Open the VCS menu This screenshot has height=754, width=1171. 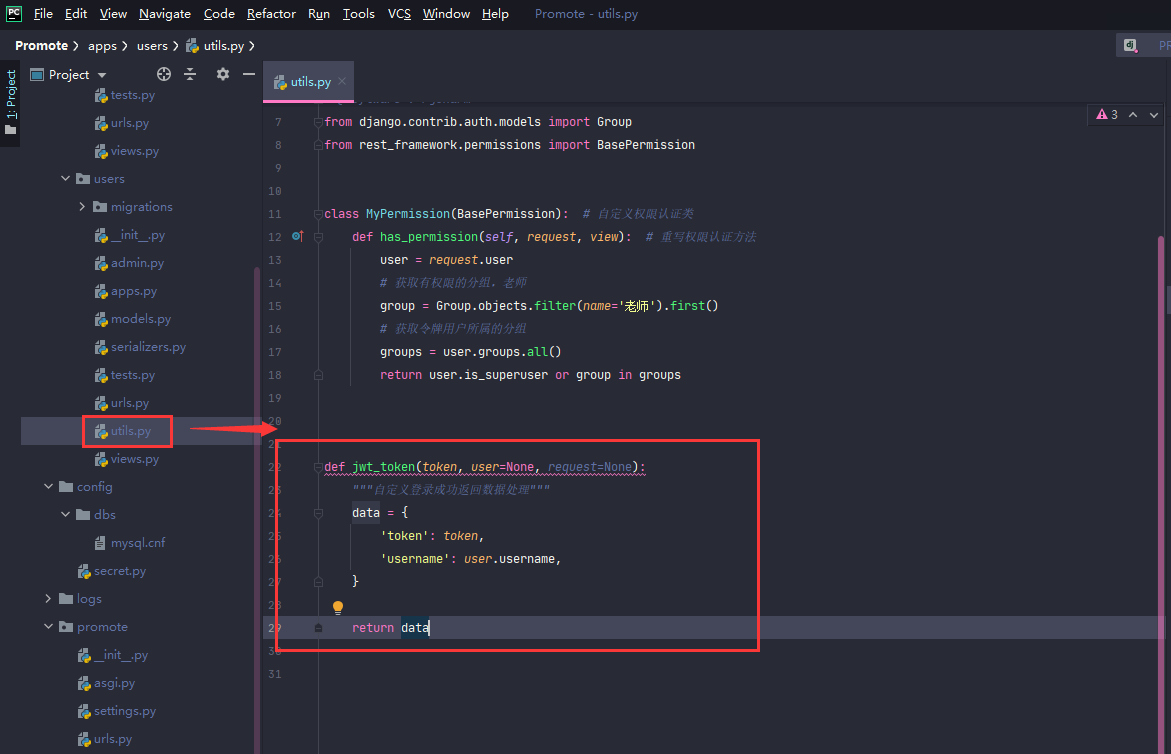click(399, 13)
